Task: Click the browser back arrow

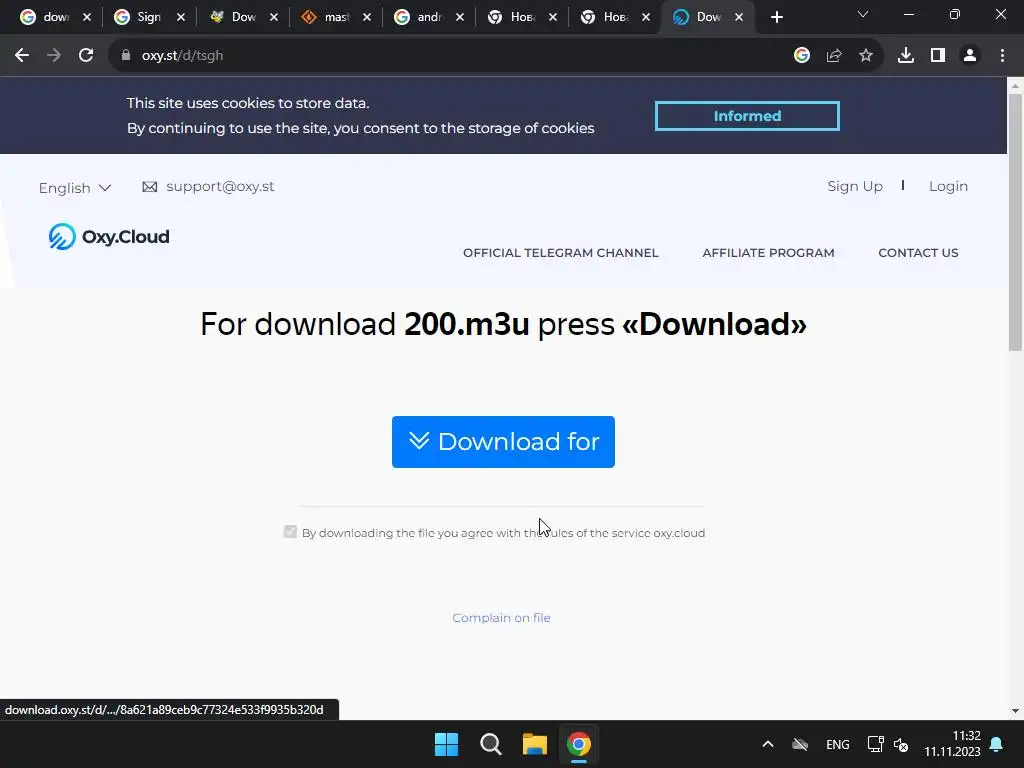Action: [x=22, y=56]
